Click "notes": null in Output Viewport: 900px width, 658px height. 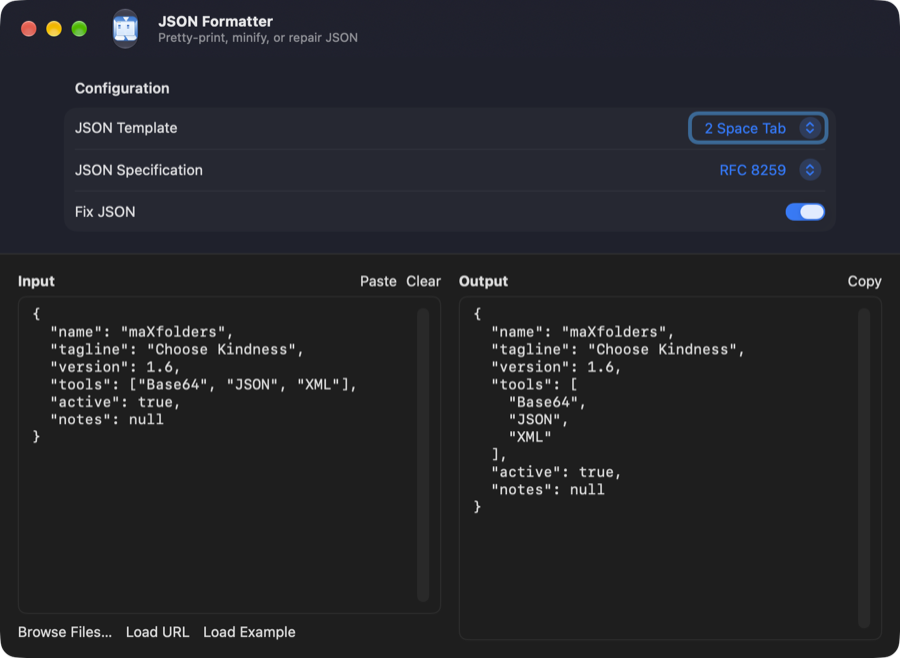pyautogui.click(x=548, y=490)
